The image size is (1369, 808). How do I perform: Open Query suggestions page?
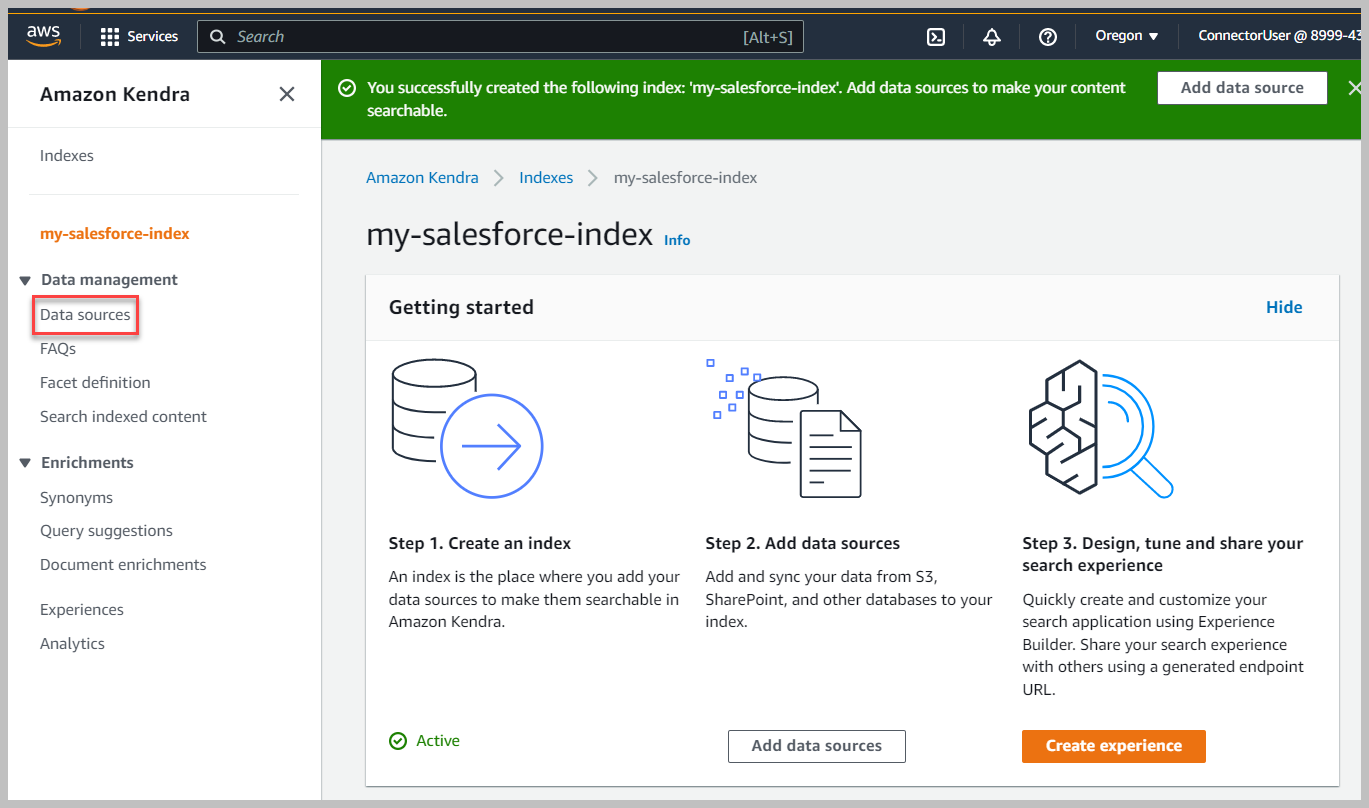(106, 531)
